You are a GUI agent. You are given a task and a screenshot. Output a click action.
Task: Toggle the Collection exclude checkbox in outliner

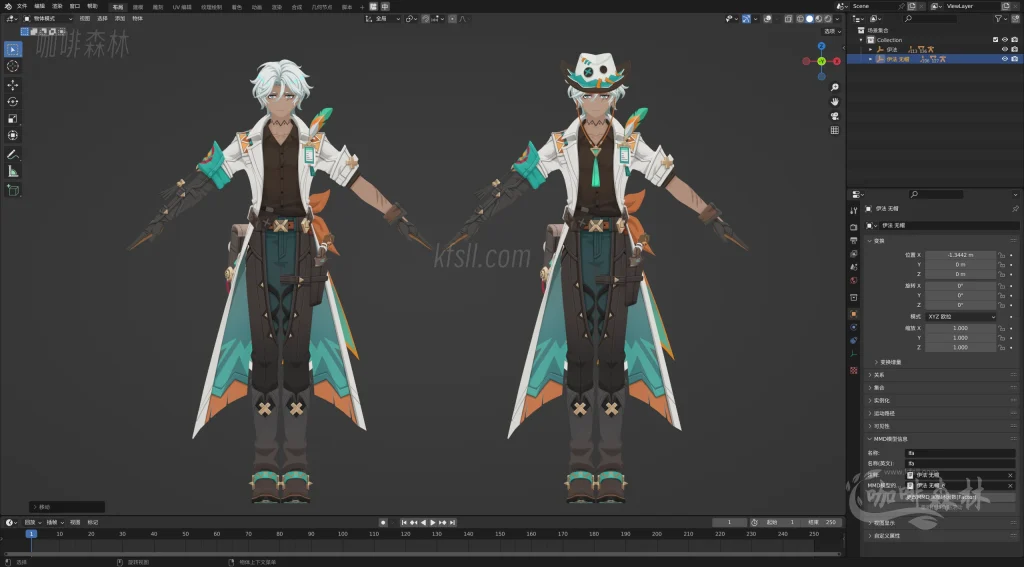[995, 40]
